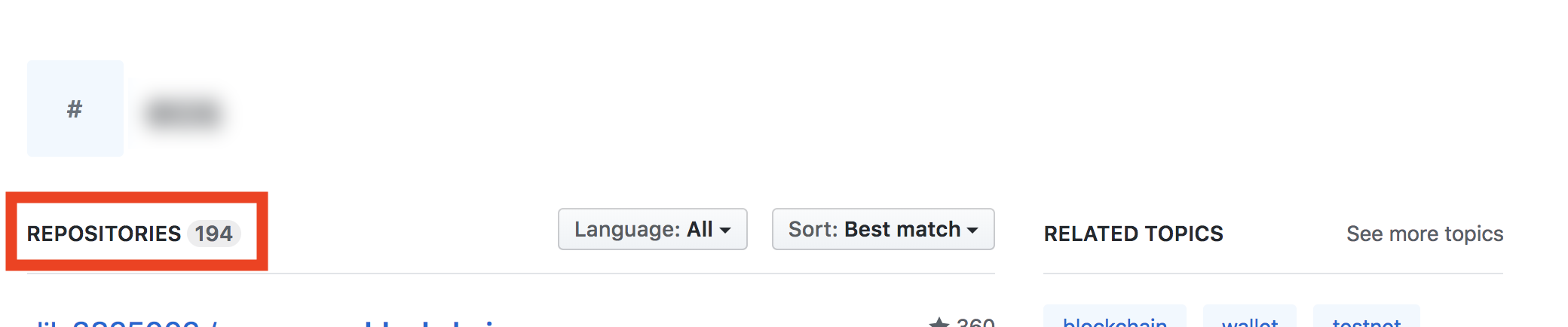1568x327 pixels.
Task: Click the blurred topic name title
Action: coord(184,113)
